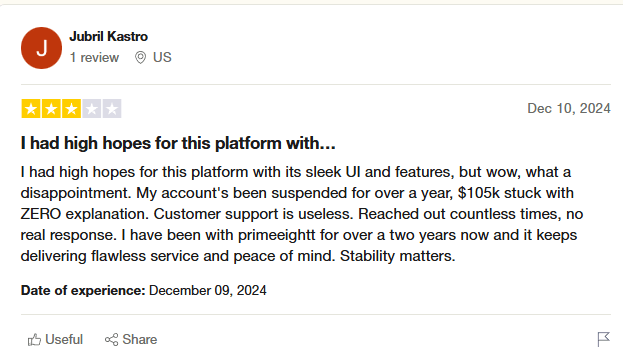
Task: Click the Date of experience line
Action: [x=143, y=290]
